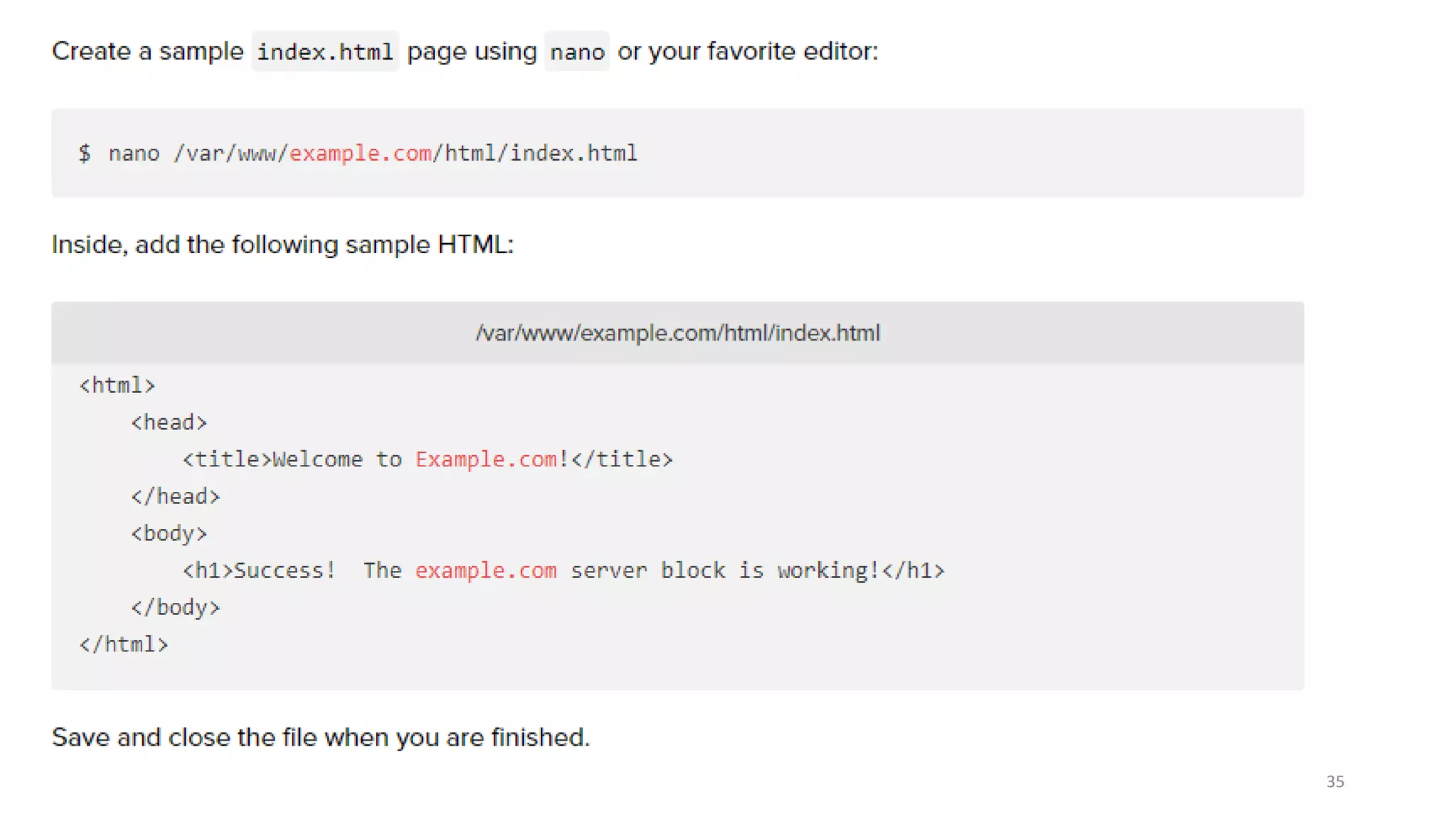1456x819 pixels.
Task: Click the opening <body> tag line
Action: pyautogui.click(x=169, y=533)
